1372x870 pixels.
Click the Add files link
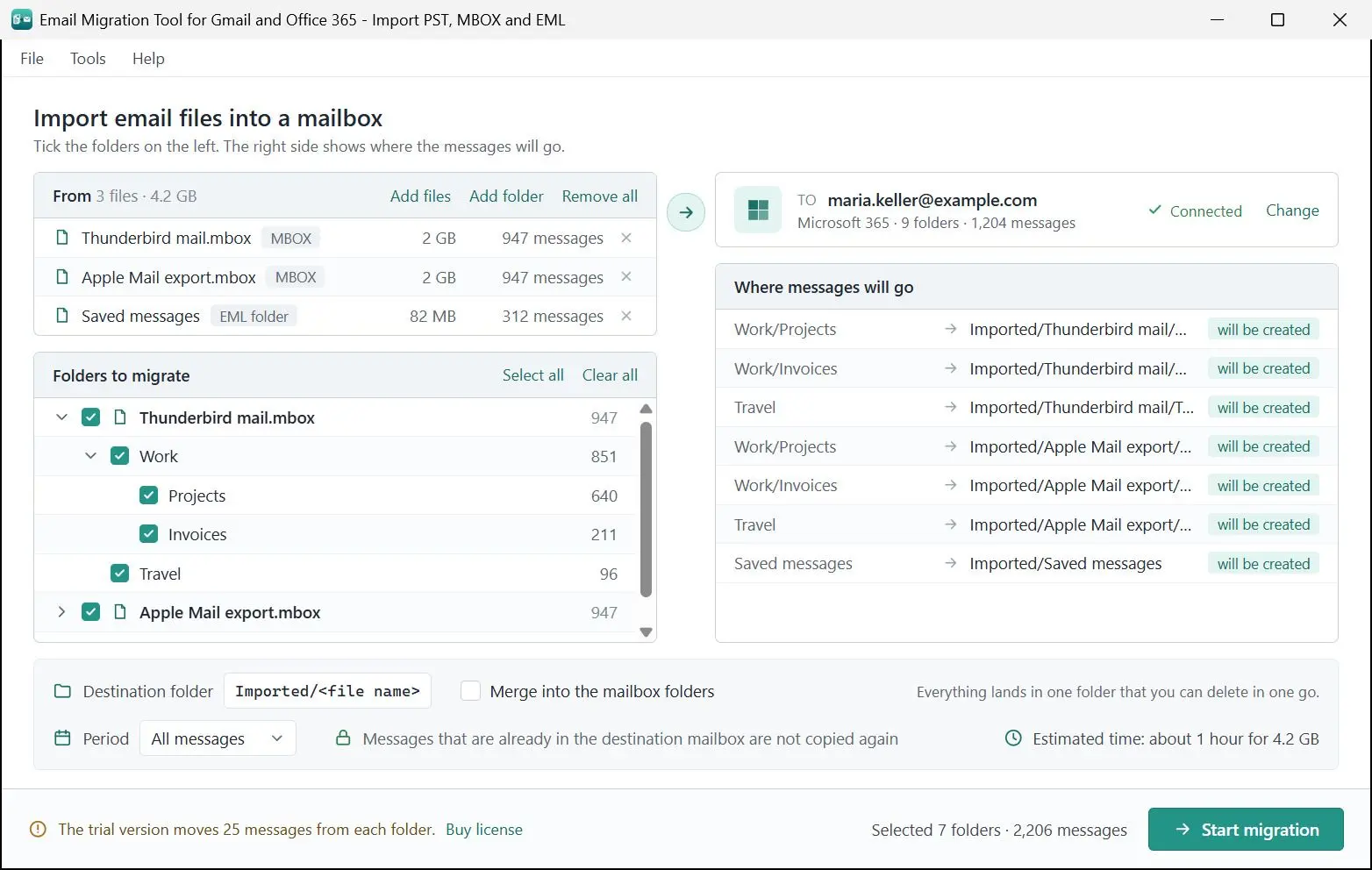point(420,196)
